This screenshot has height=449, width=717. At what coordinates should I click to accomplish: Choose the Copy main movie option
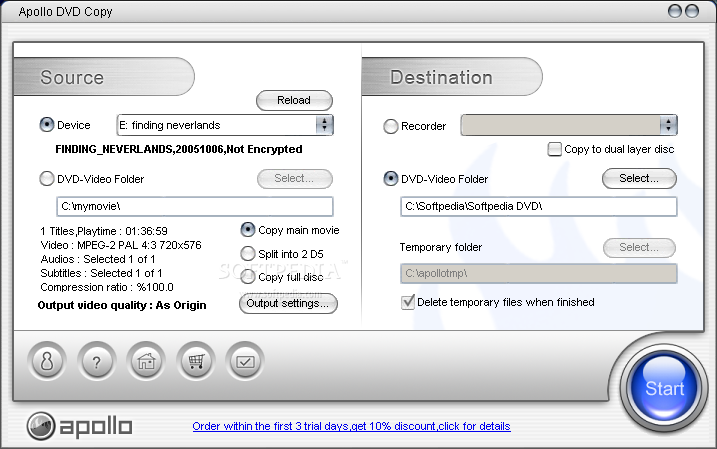click(248, 230)
